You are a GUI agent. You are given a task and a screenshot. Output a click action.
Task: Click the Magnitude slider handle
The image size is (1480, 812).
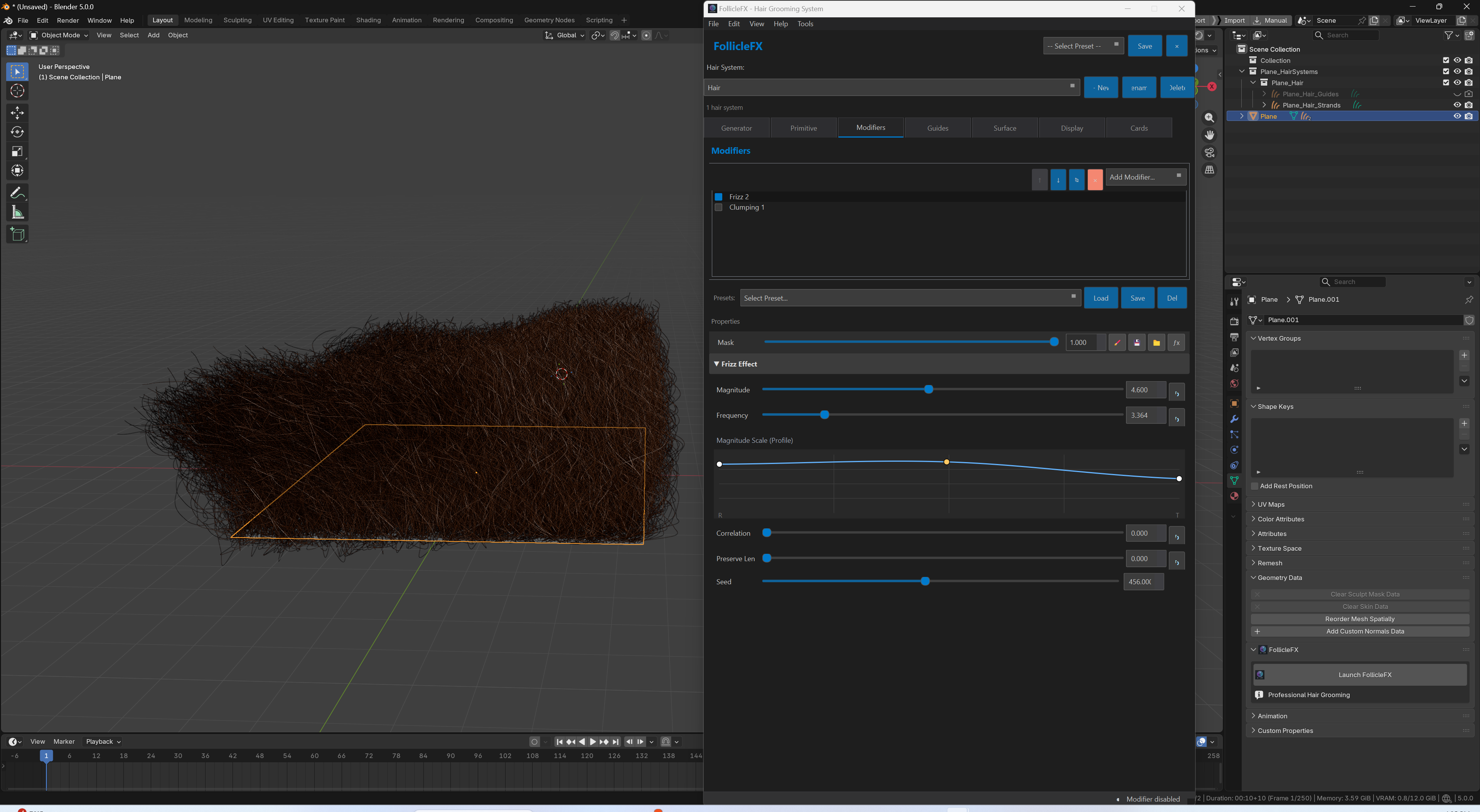click(929, 389)
